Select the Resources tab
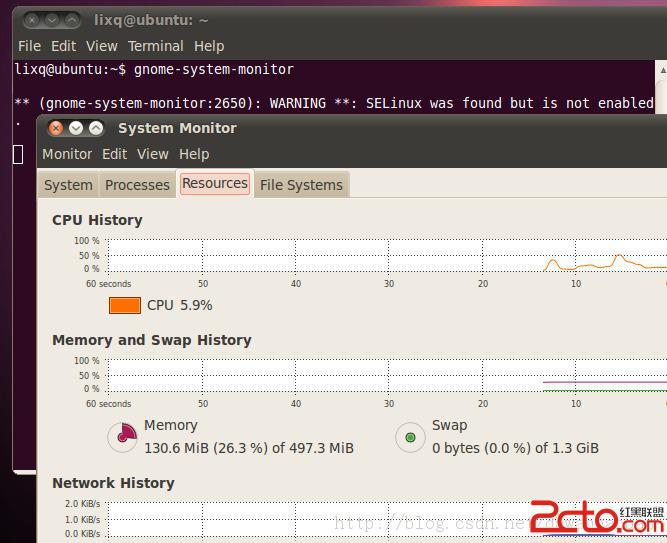 pos(215,183)
